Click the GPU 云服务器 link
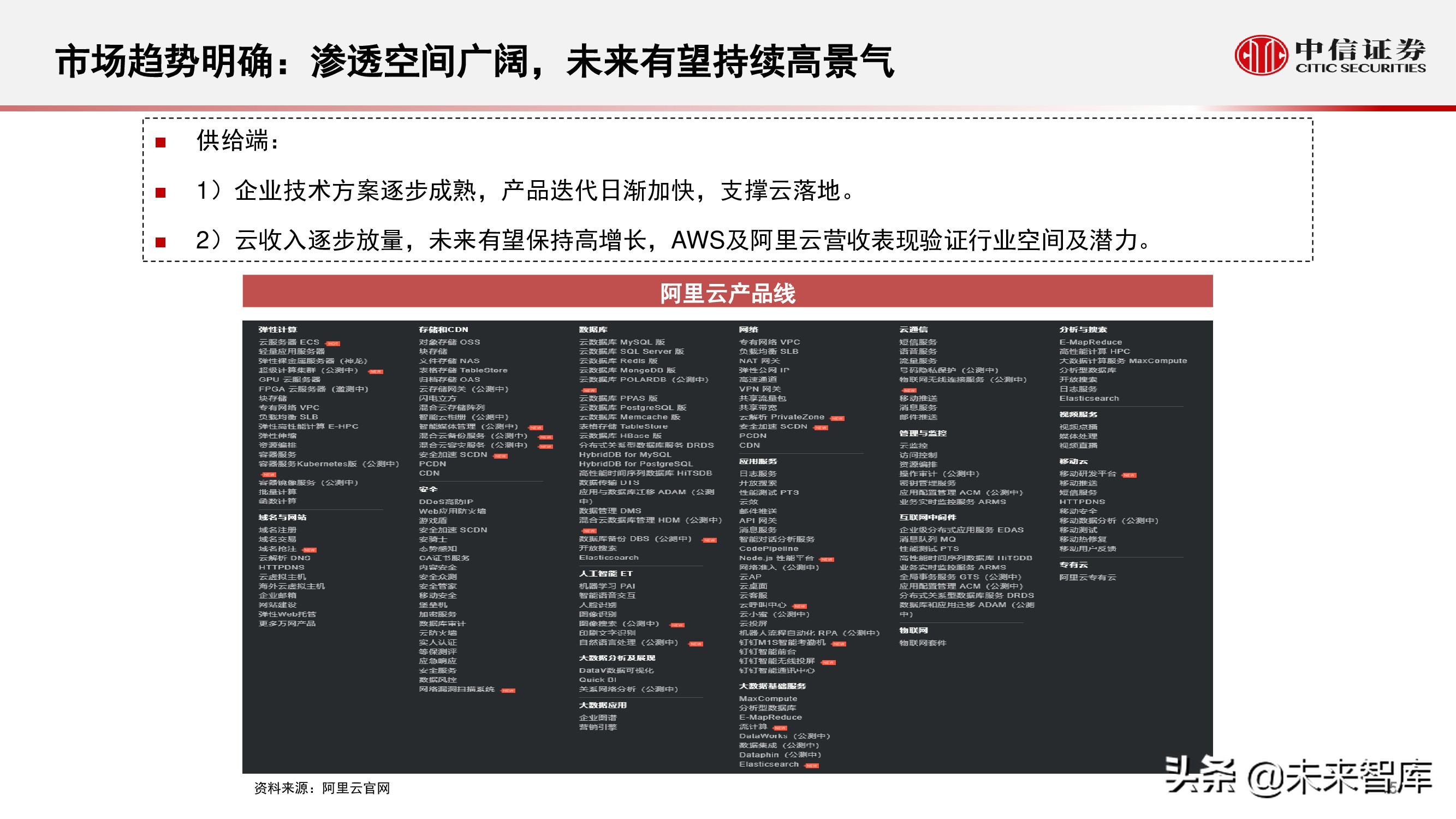 click(289, 379)
